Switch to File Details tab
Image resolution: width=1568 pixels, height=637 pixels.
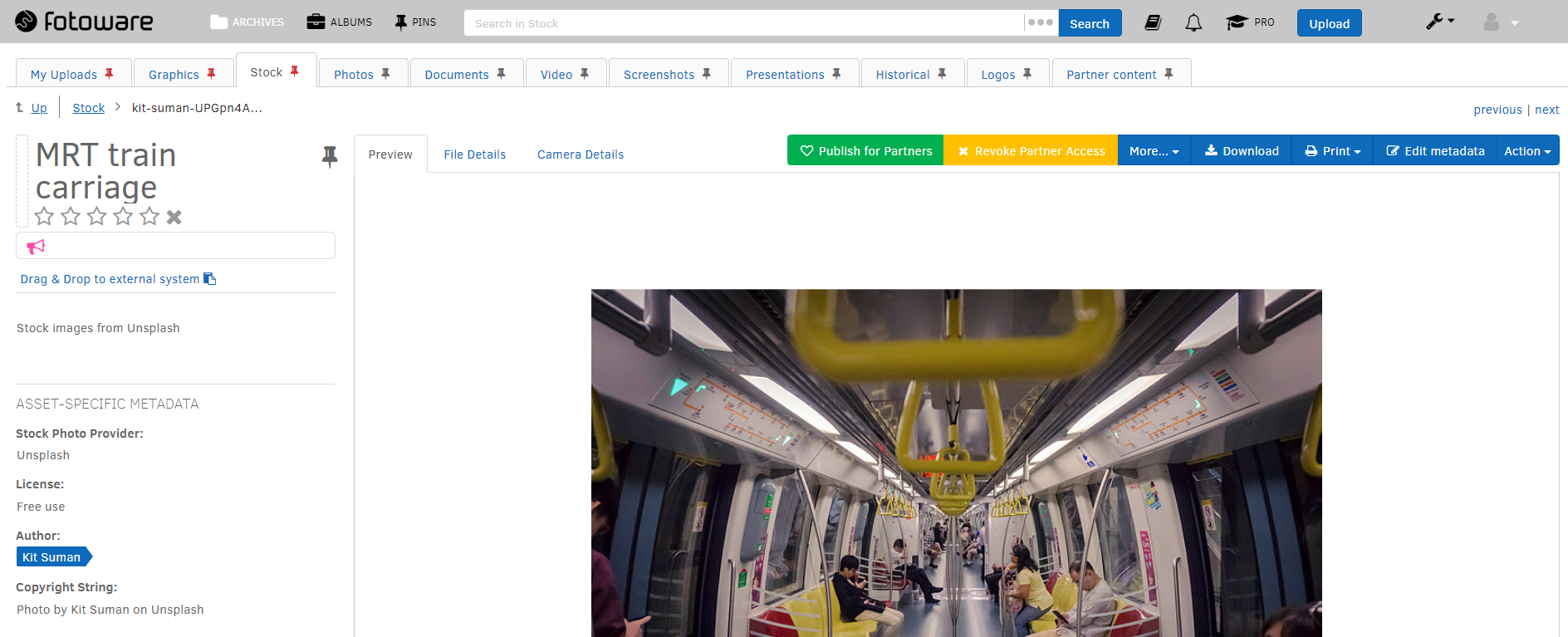point(474,154)
